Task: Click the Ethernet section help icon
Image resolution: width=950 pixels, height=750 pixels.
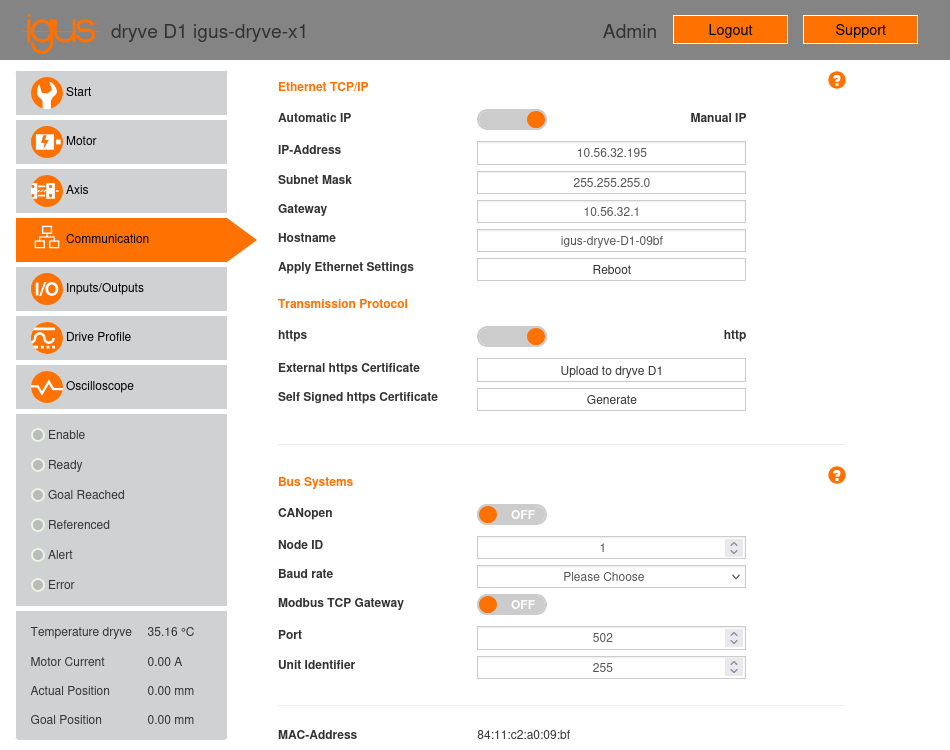Action: (x=837, y=80)
